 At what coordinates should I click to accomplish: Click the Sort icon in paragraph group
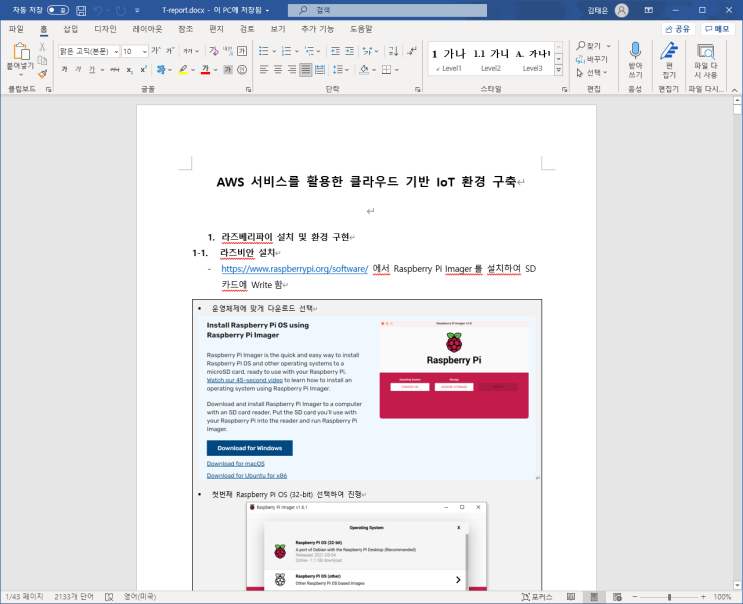point(393,51)
